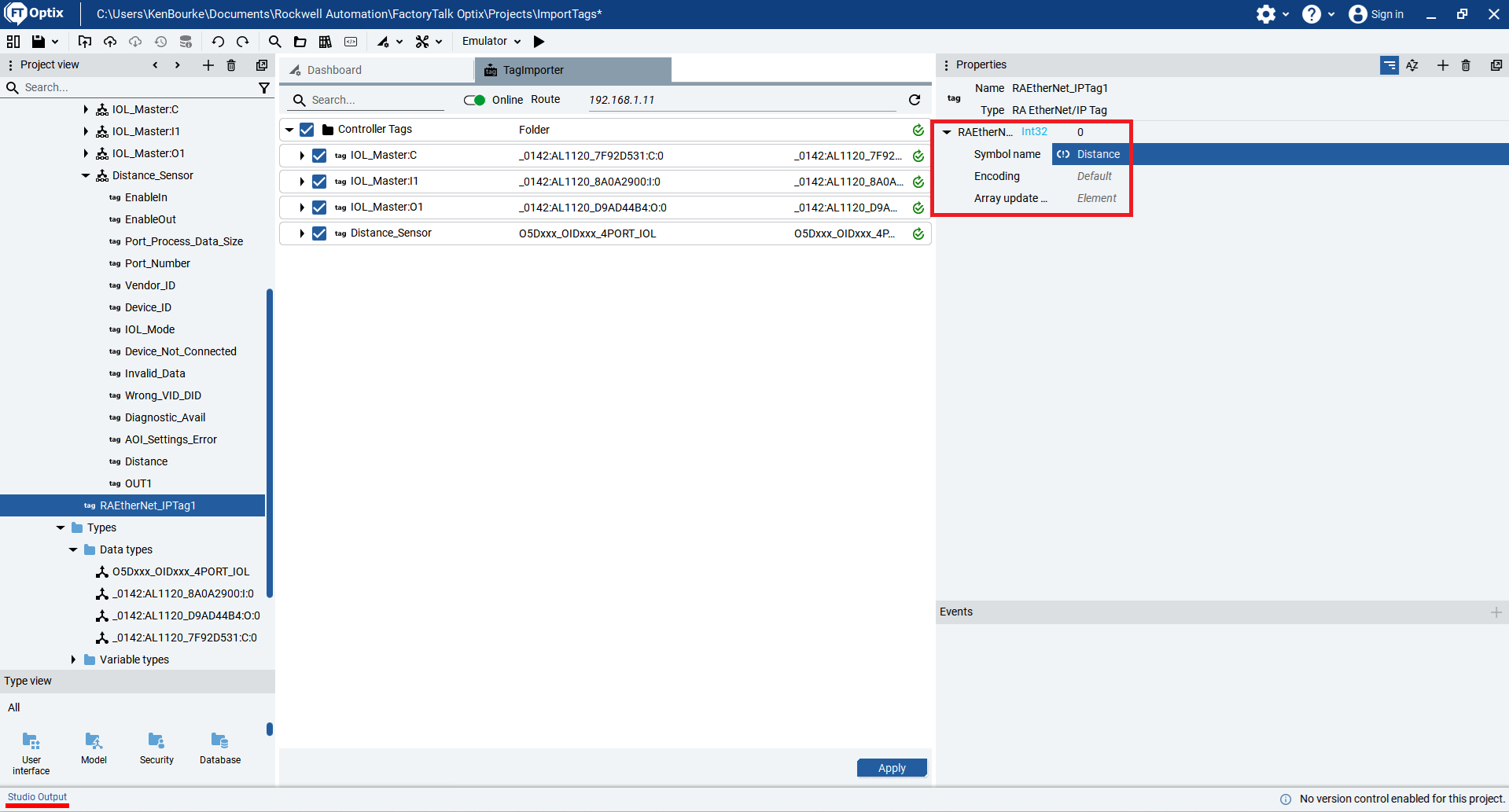Collapse the Controller Tags folder row
The width and height of the screenshot is (1509, 812).
[x=289, y=130]
